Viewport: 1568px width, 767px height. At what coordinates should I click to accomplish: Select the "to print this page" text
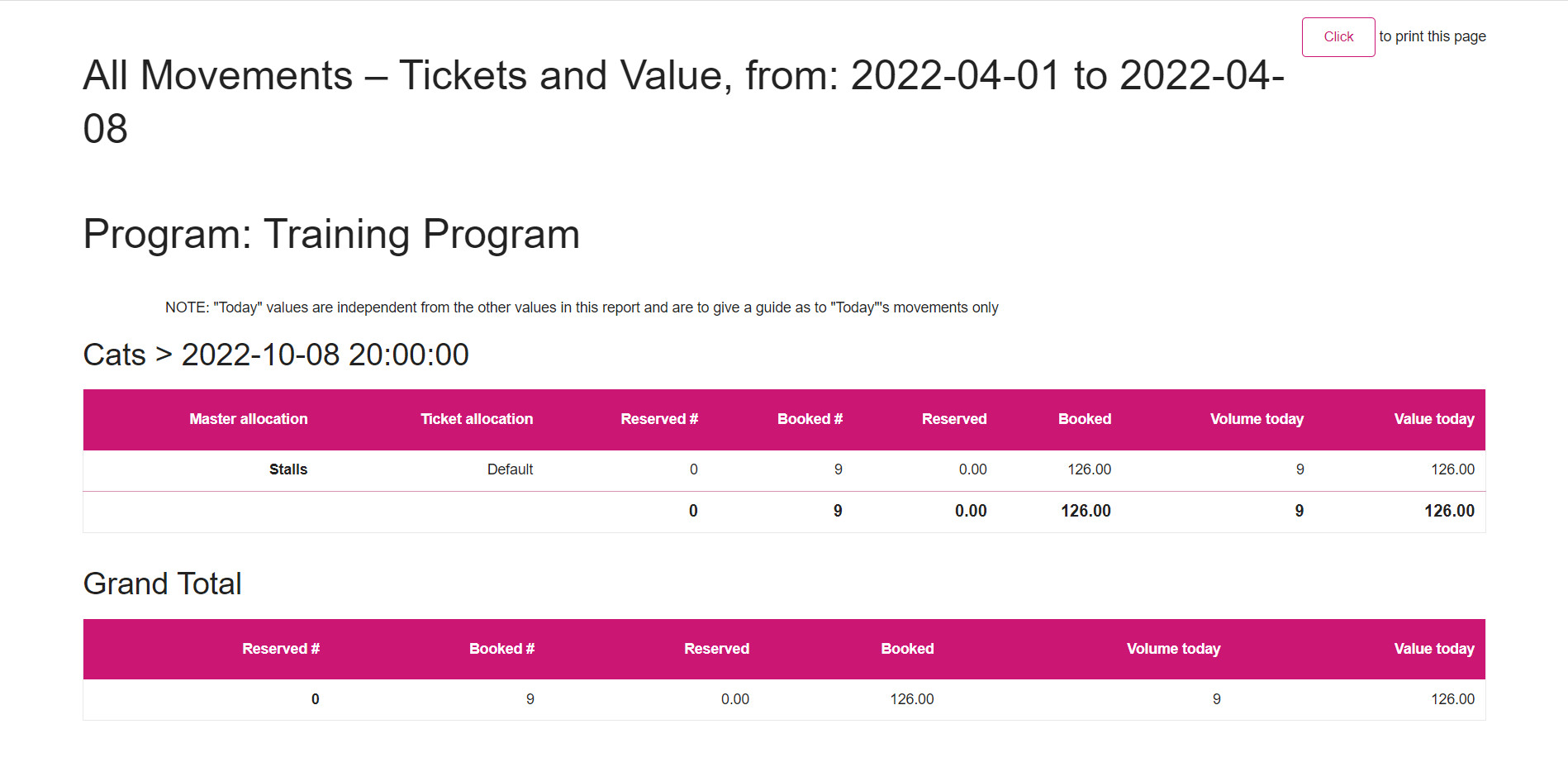[1432, 36]
